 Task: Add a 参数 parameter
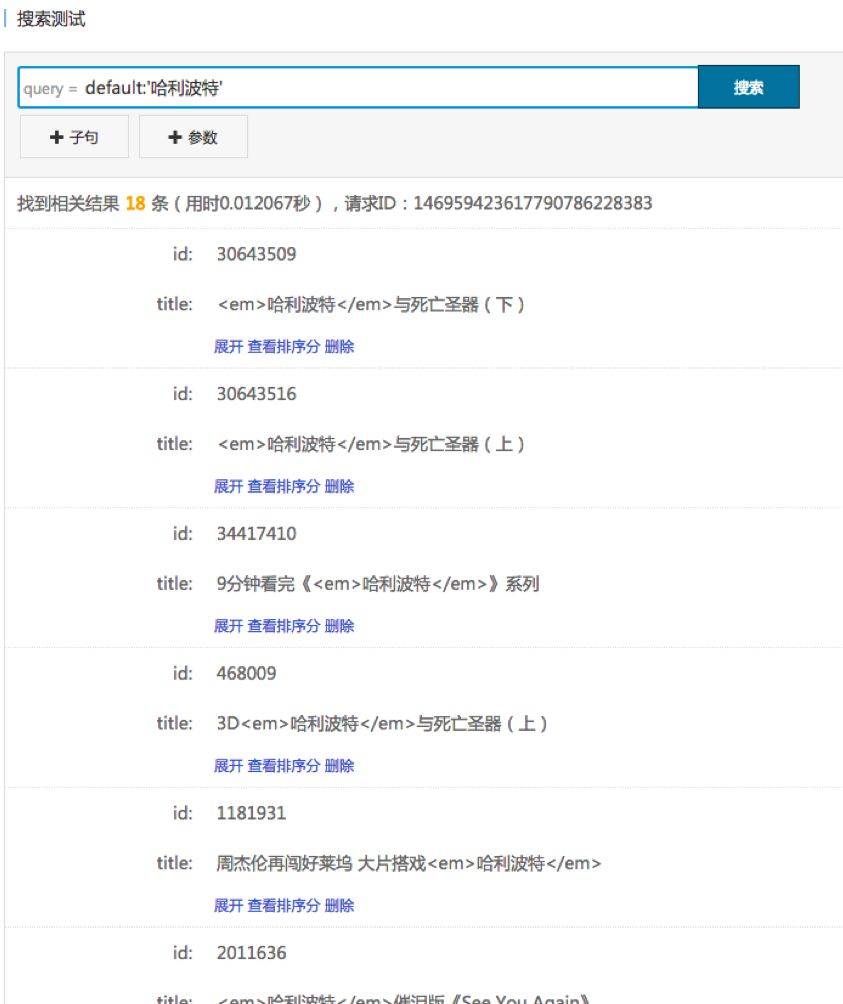pos(193,137)
